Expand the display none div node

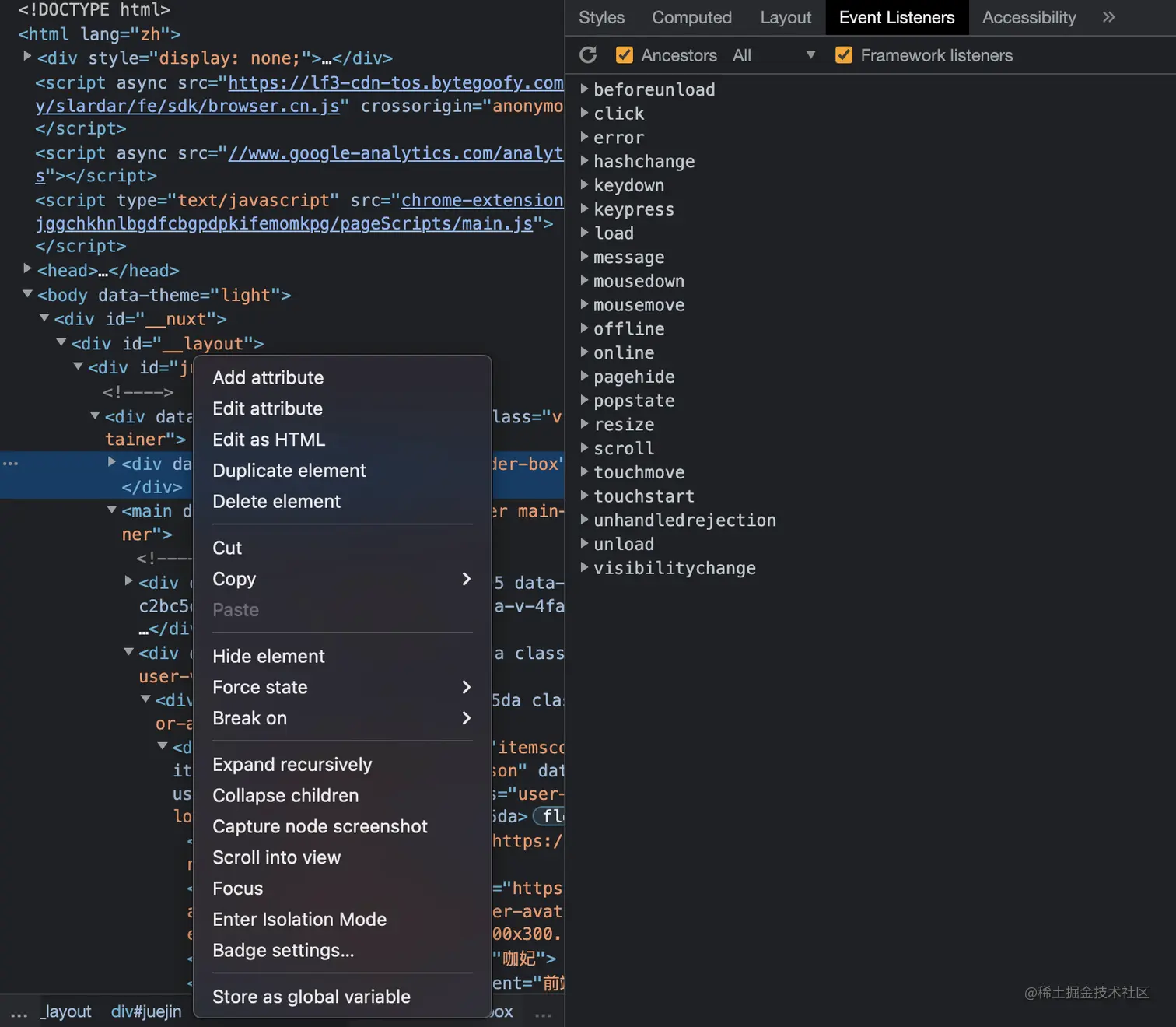27,57
